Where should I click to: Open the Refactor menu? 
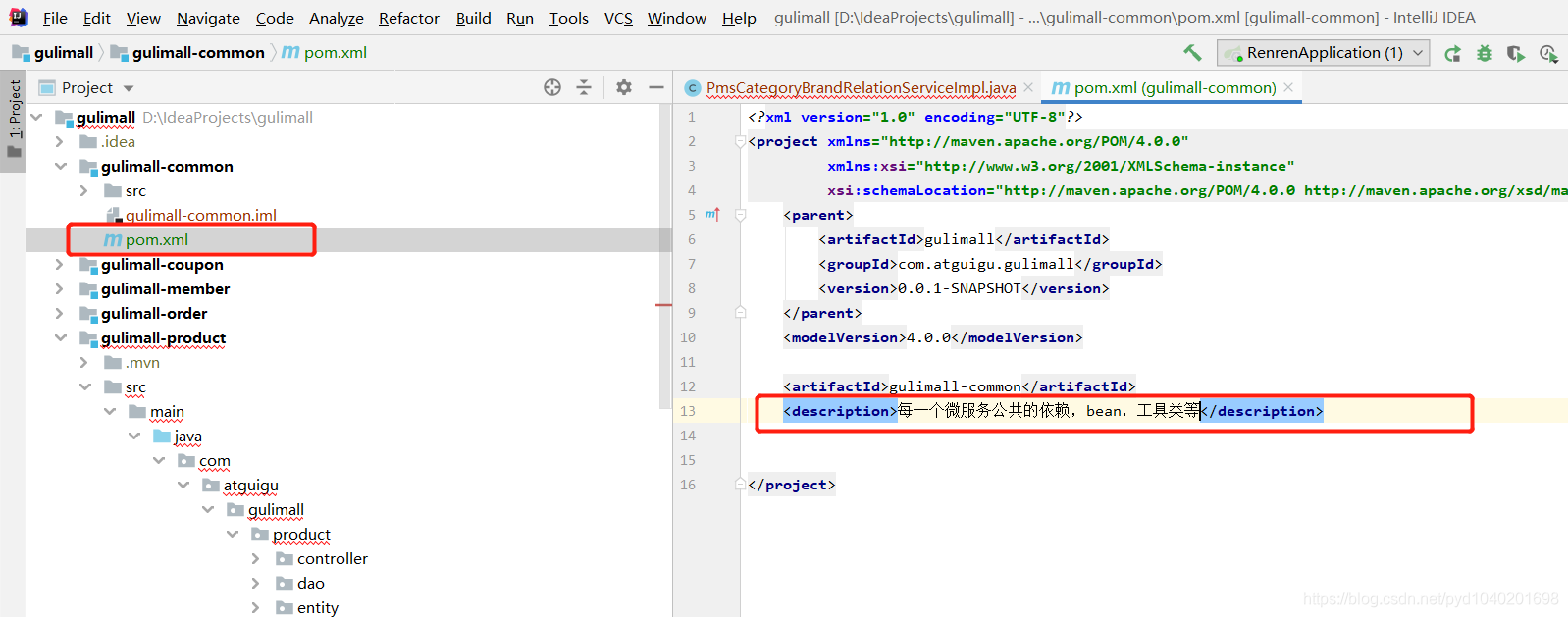409,18
